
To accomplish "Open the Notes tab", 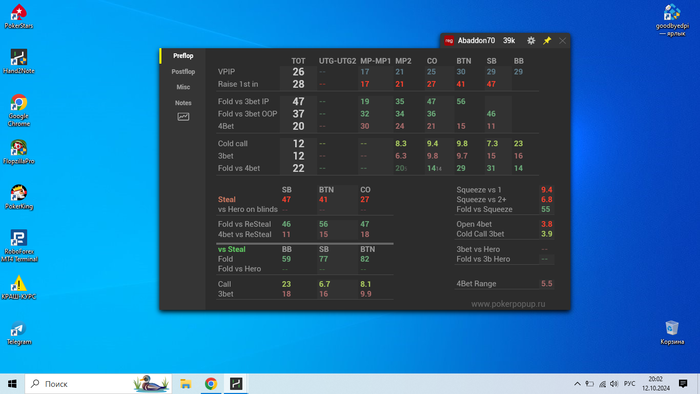I will click(183, 103).
